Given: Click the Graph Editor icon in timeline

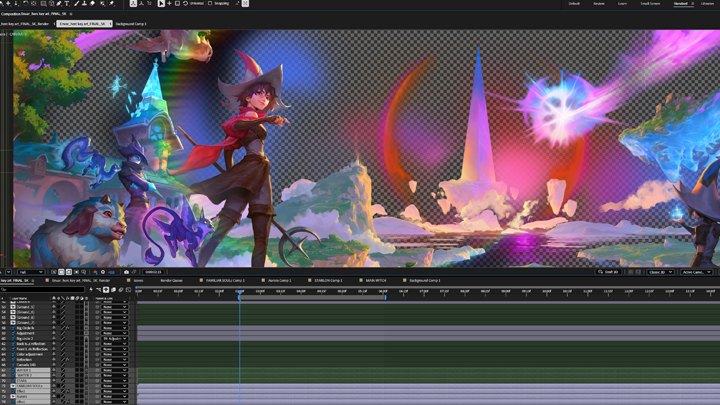Looking at the screenshot, I should pos(128,289).
